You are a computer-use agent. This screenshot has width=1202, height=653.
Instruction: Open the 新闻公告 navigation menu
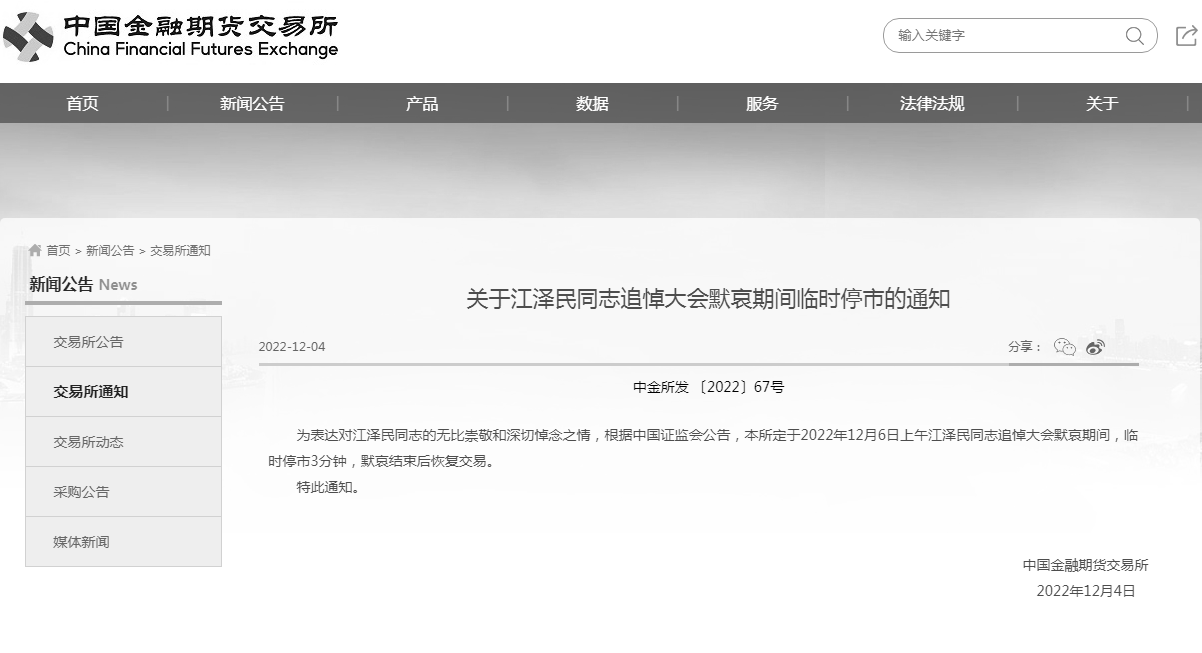pos(252,103)
